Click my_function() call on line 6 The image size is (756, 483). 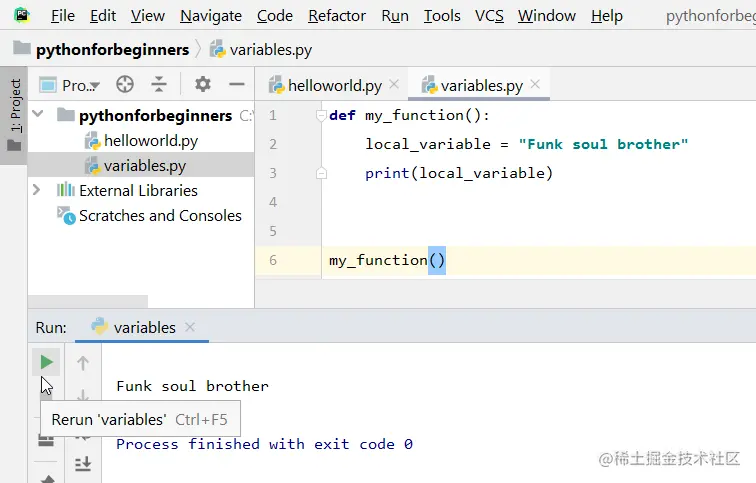tap(387, 260)
